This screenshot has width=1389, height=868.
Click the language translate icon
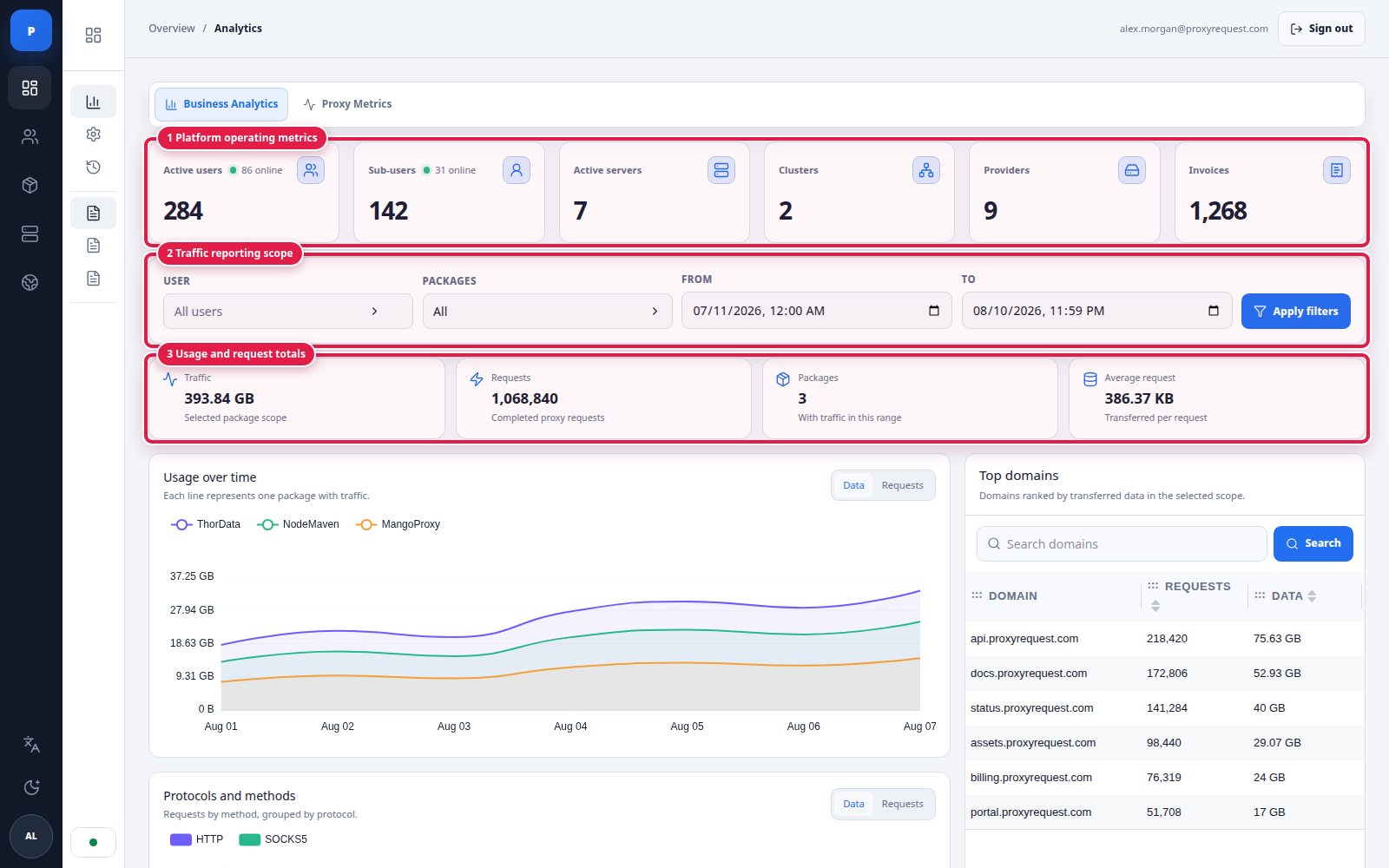31,744
